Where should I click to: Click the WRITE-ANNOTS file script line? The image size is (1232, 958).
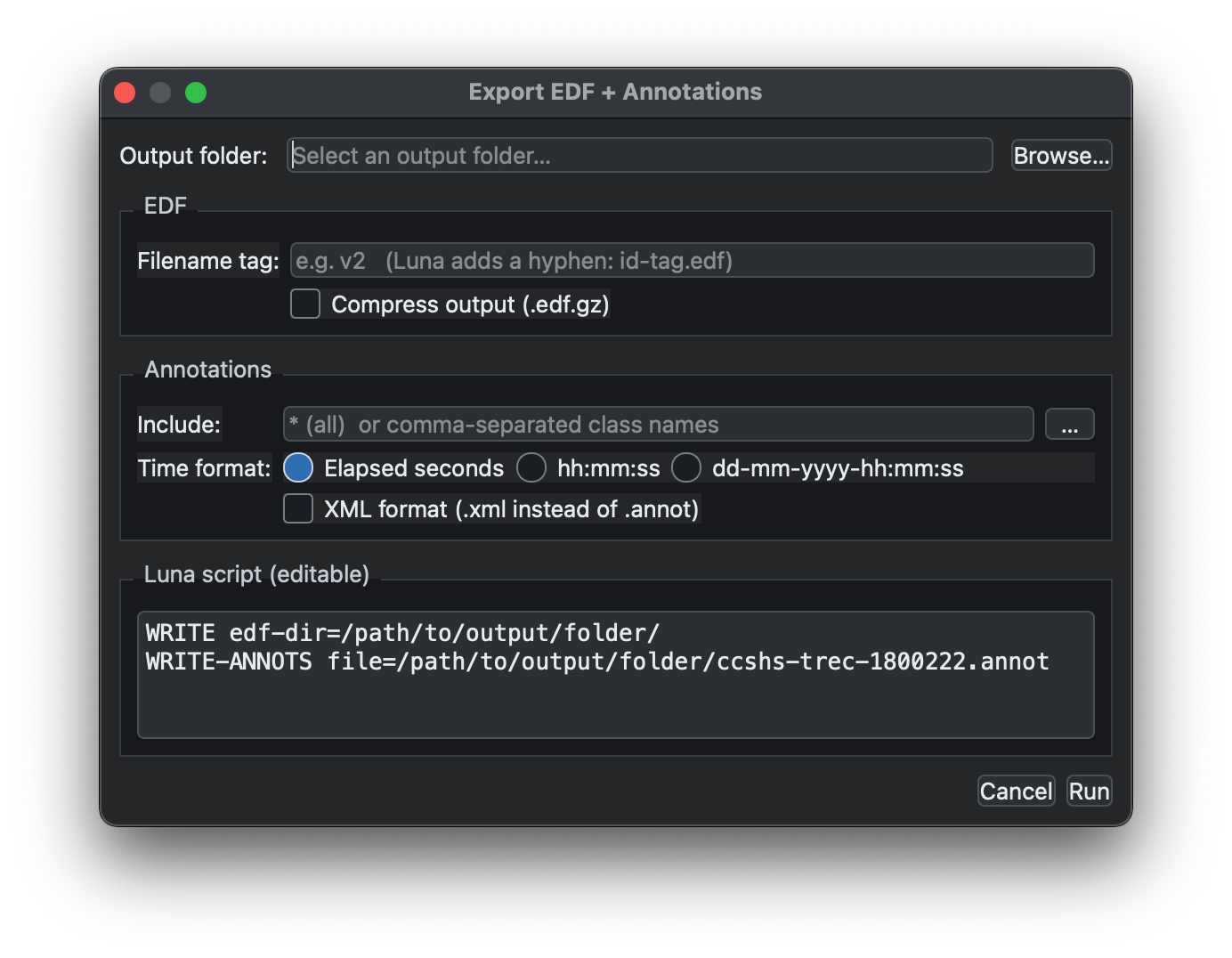pyautogui.click(x=597, y=662)
